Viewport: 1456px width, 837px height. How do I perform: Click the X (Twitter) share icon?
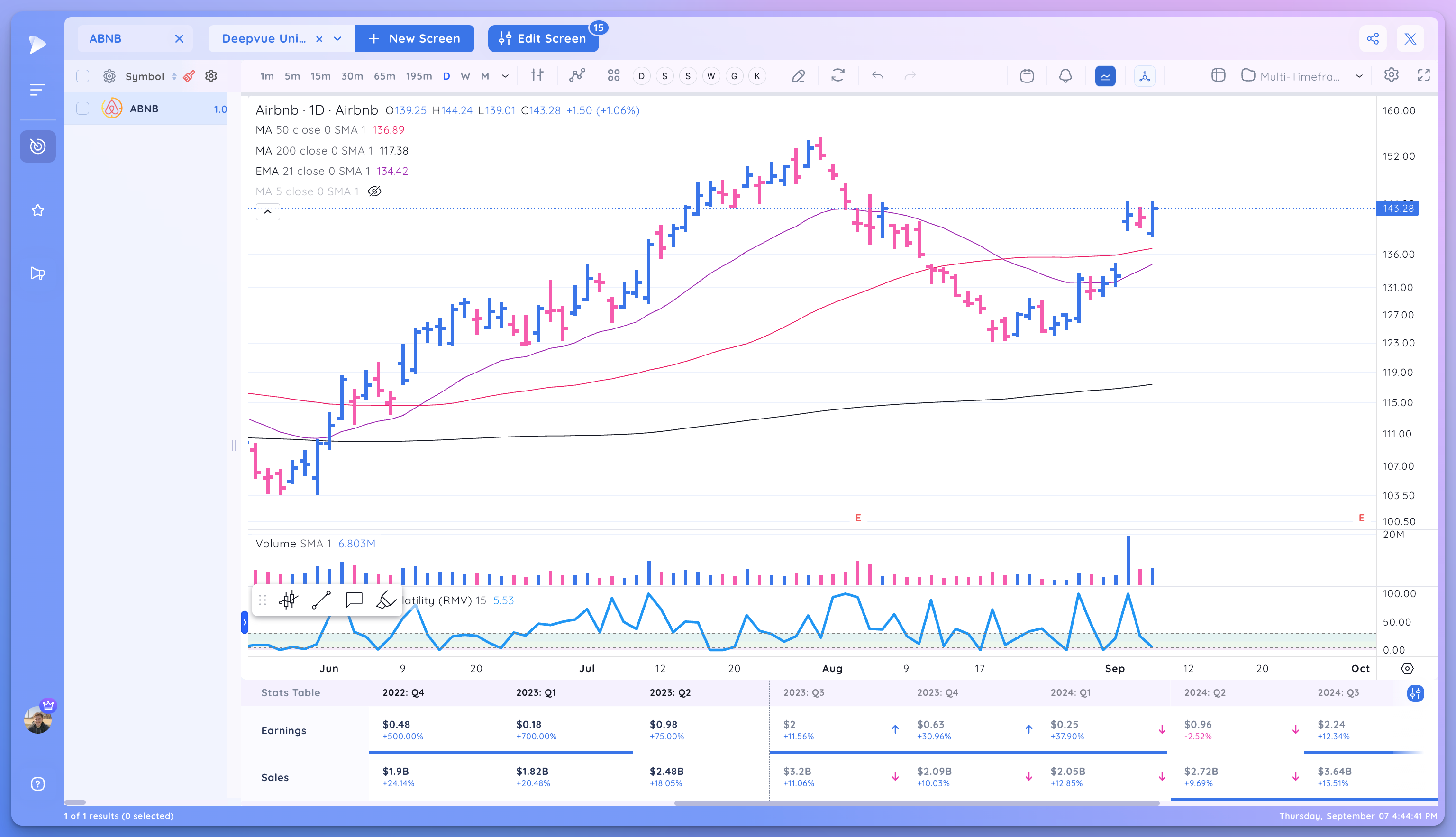[1410, 38]
